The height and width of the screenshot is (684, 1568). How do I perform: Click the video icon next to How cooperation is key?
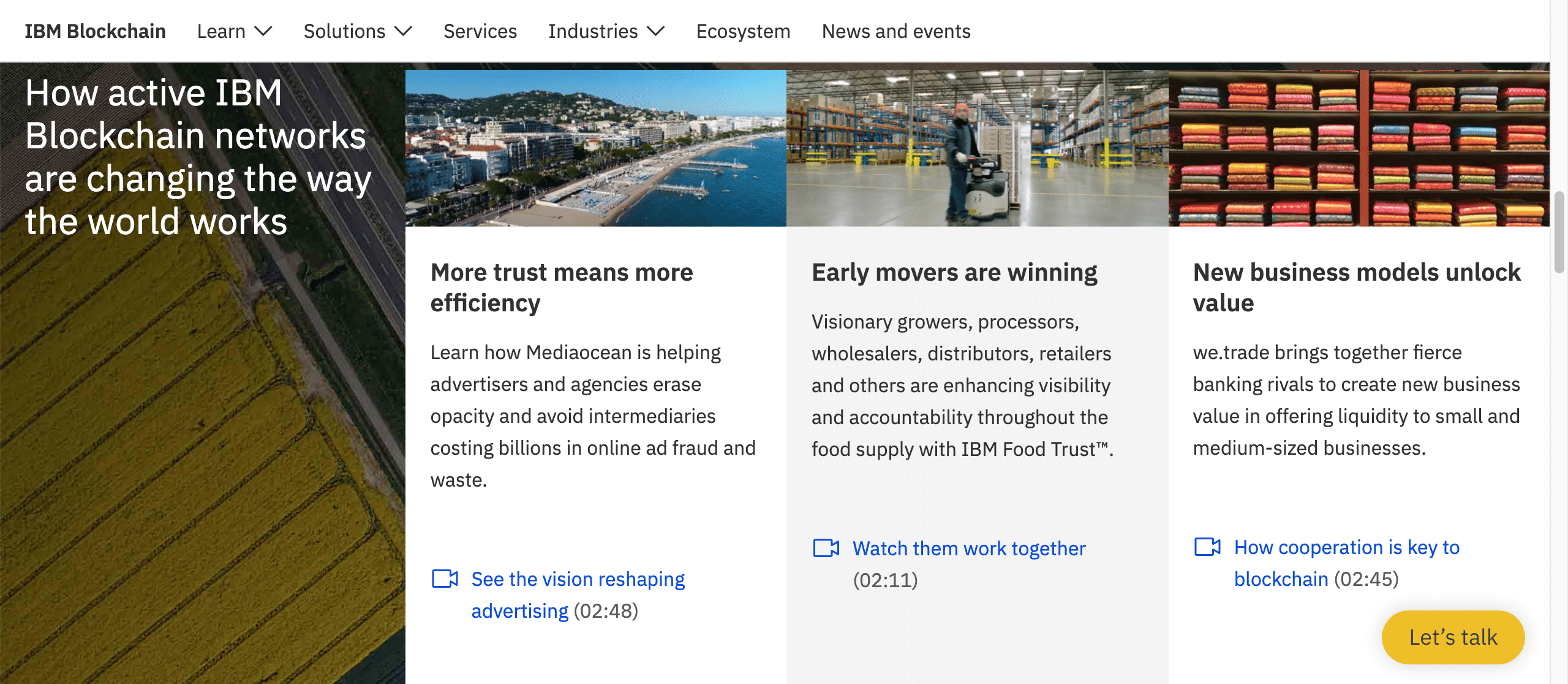(1207, 547)
